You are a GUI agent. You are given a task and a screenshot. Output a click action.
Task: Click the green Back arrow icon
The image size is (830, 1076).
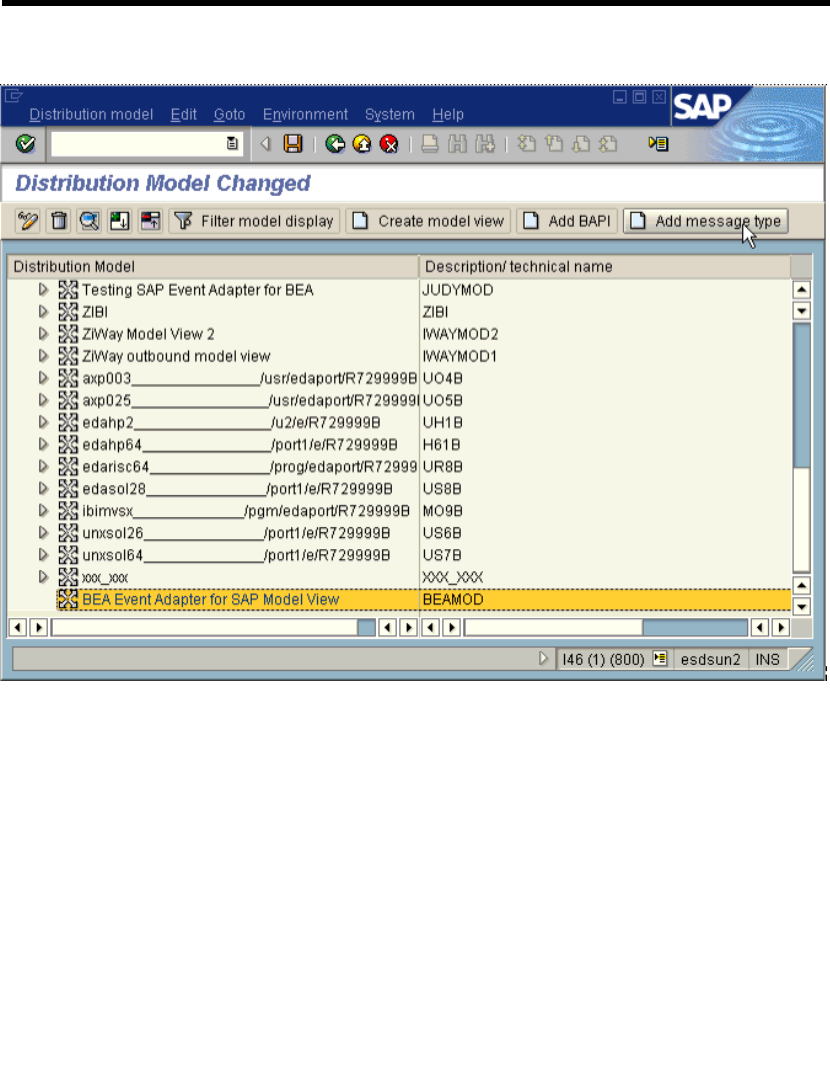click(x=335, y=143)
